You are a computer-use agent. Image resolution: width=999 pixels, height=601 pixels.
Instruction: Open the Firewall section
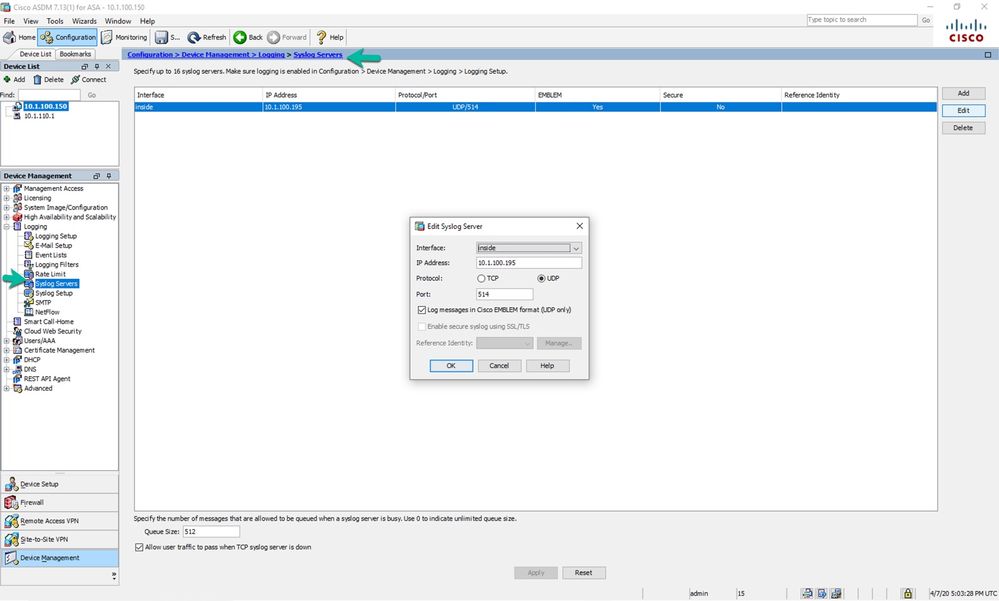[60, 503]
